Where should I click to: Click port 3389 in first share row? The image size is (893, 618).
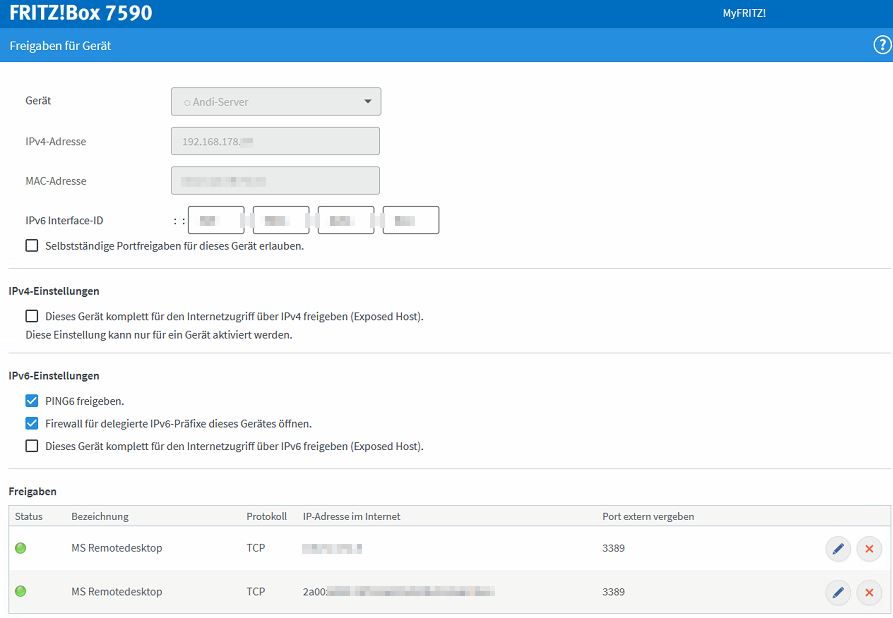pos(613,548)
